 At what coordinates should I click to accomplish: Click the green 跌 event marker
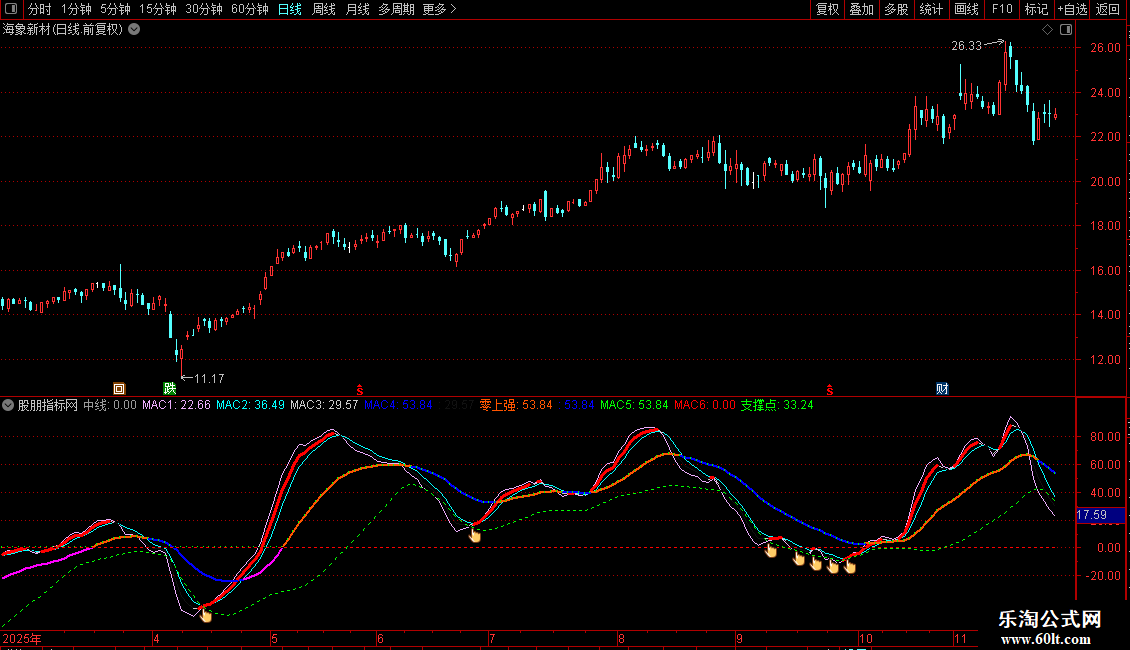(170, 388)
